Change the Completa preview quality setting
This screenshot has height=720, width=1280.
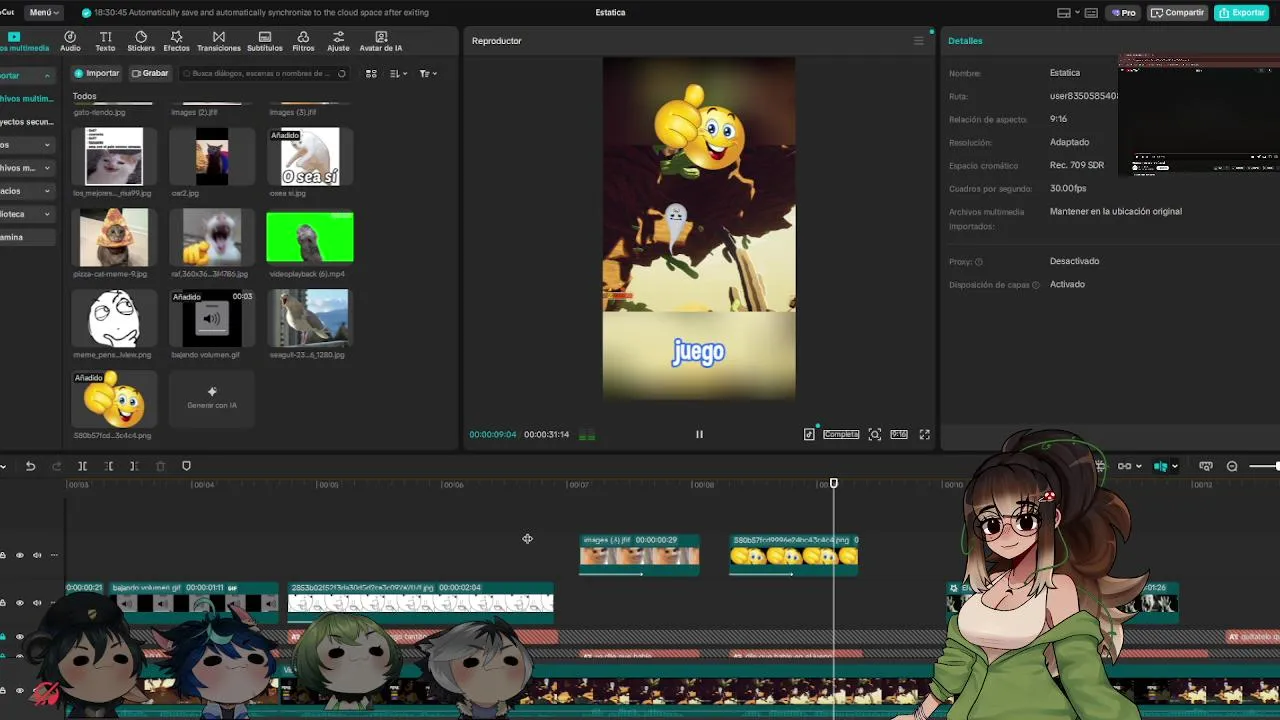pyautogui.click(x=841, y=434)
